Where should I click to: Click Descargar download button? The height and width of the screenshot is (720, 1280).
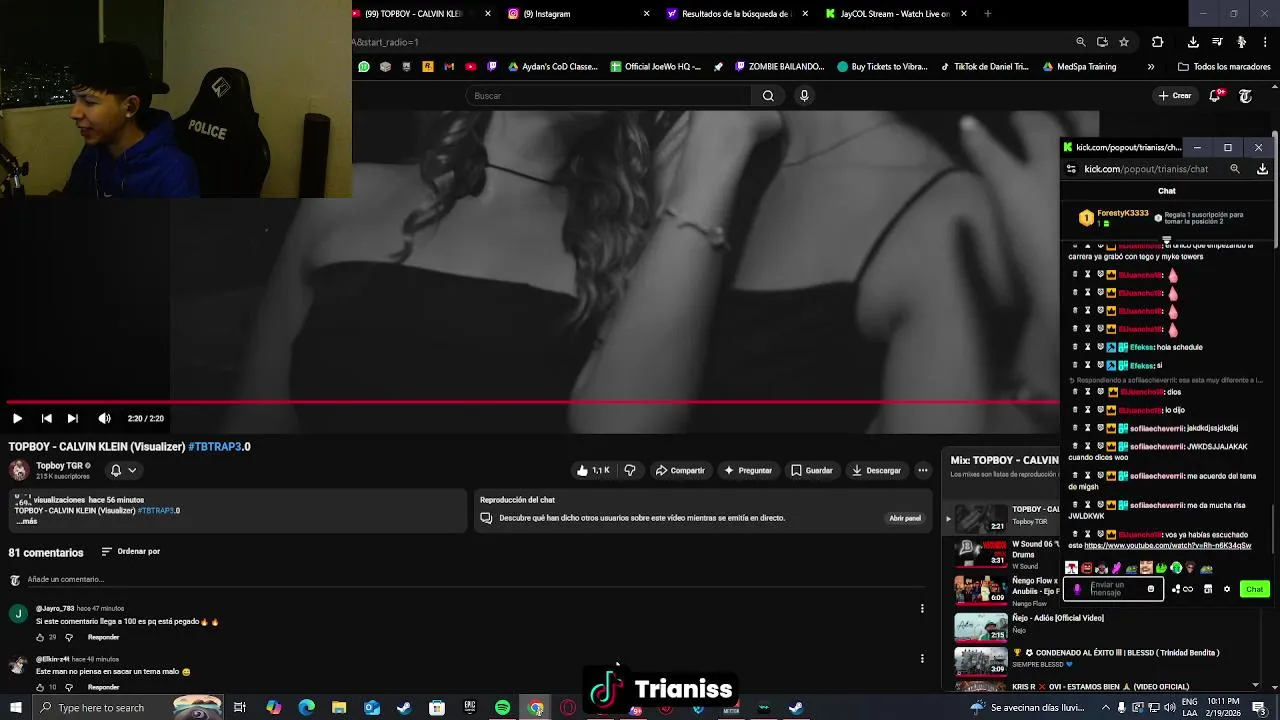pos(876,470)
